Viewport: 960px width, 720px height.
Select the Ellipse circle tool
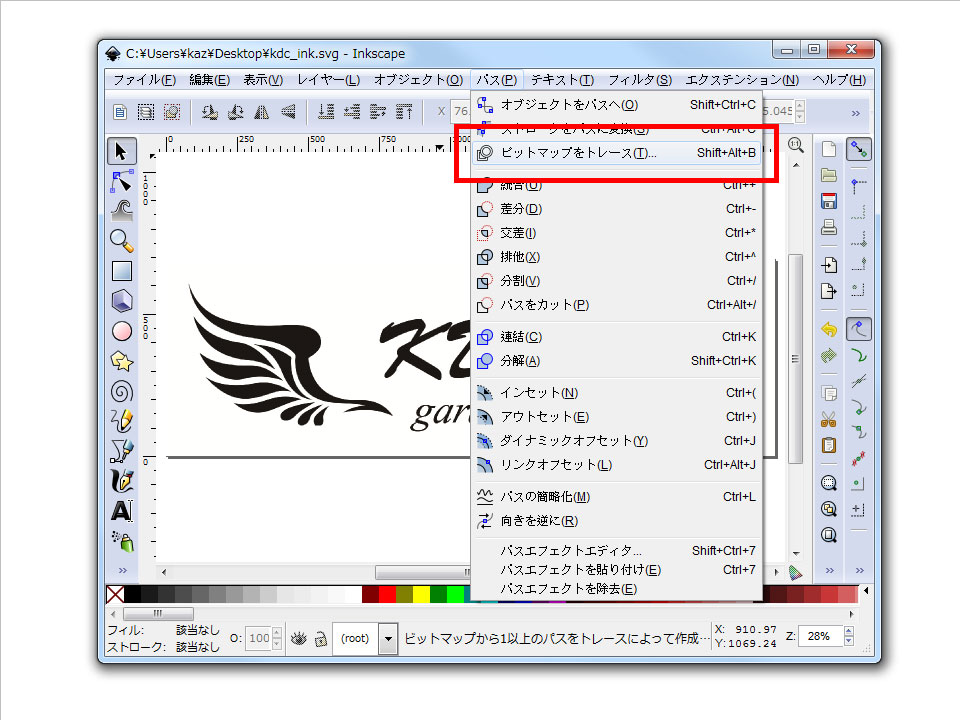coord(121,331)
